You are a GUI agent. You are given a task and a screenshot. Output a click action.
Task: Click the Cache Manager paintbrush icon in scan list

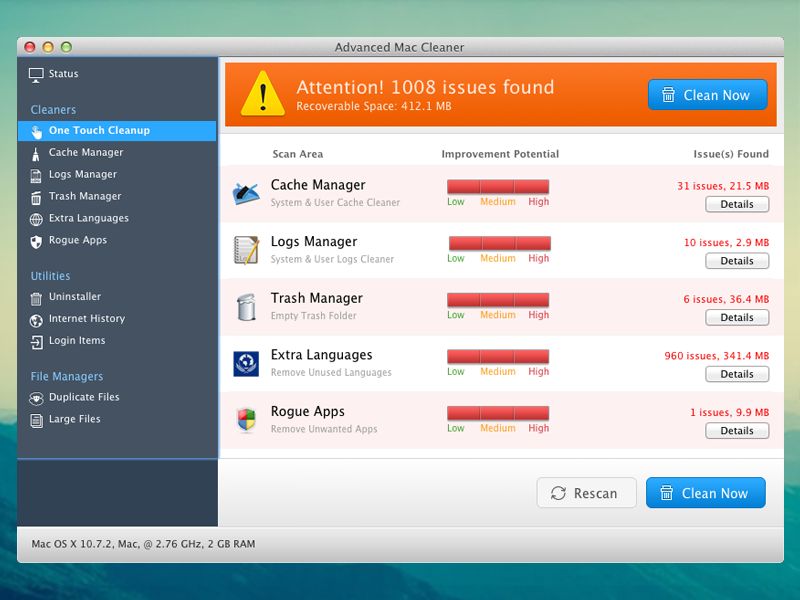[245, 192]
